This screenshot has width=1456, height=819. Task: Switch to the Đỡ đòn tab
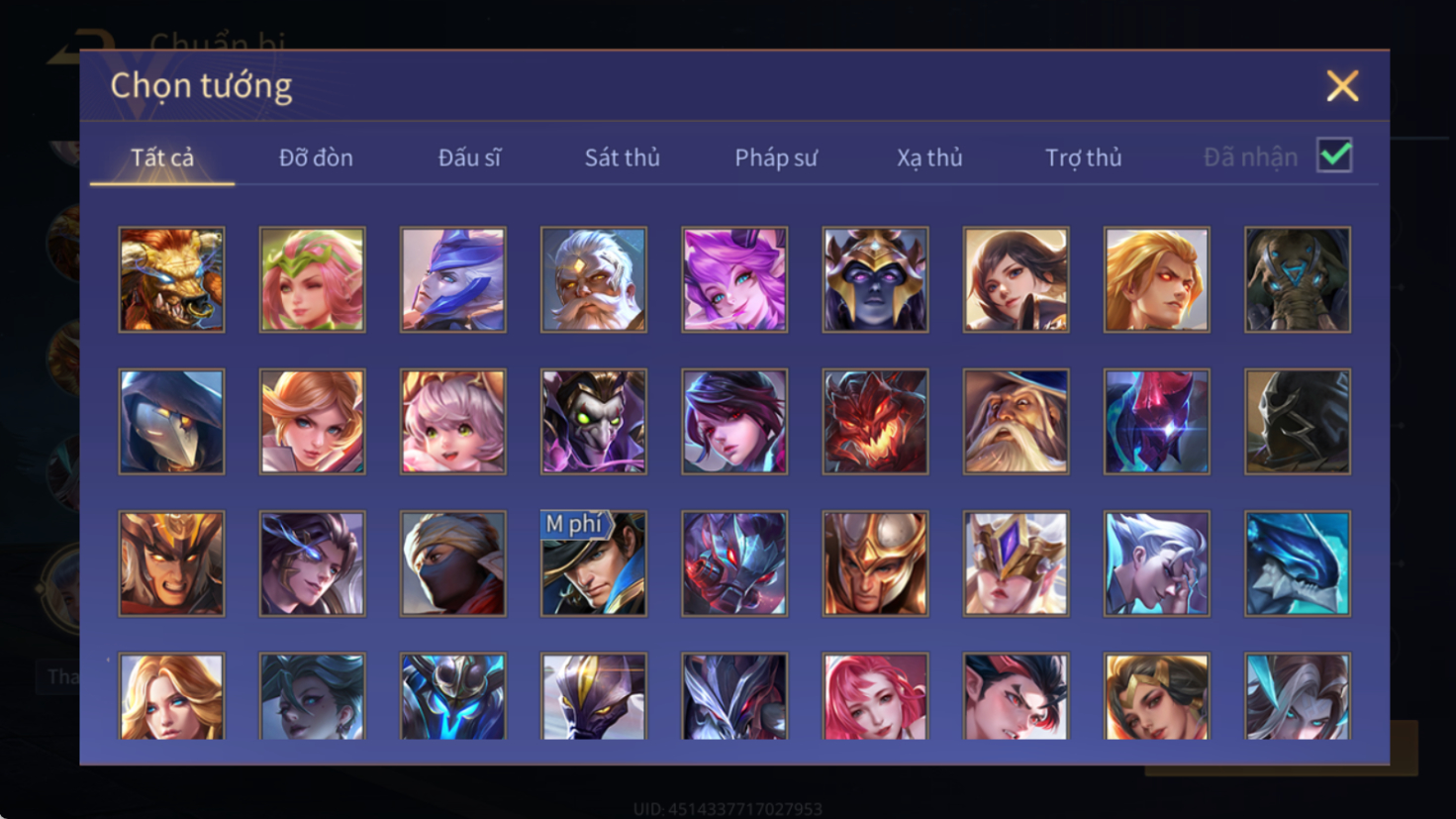click(316, 157)
